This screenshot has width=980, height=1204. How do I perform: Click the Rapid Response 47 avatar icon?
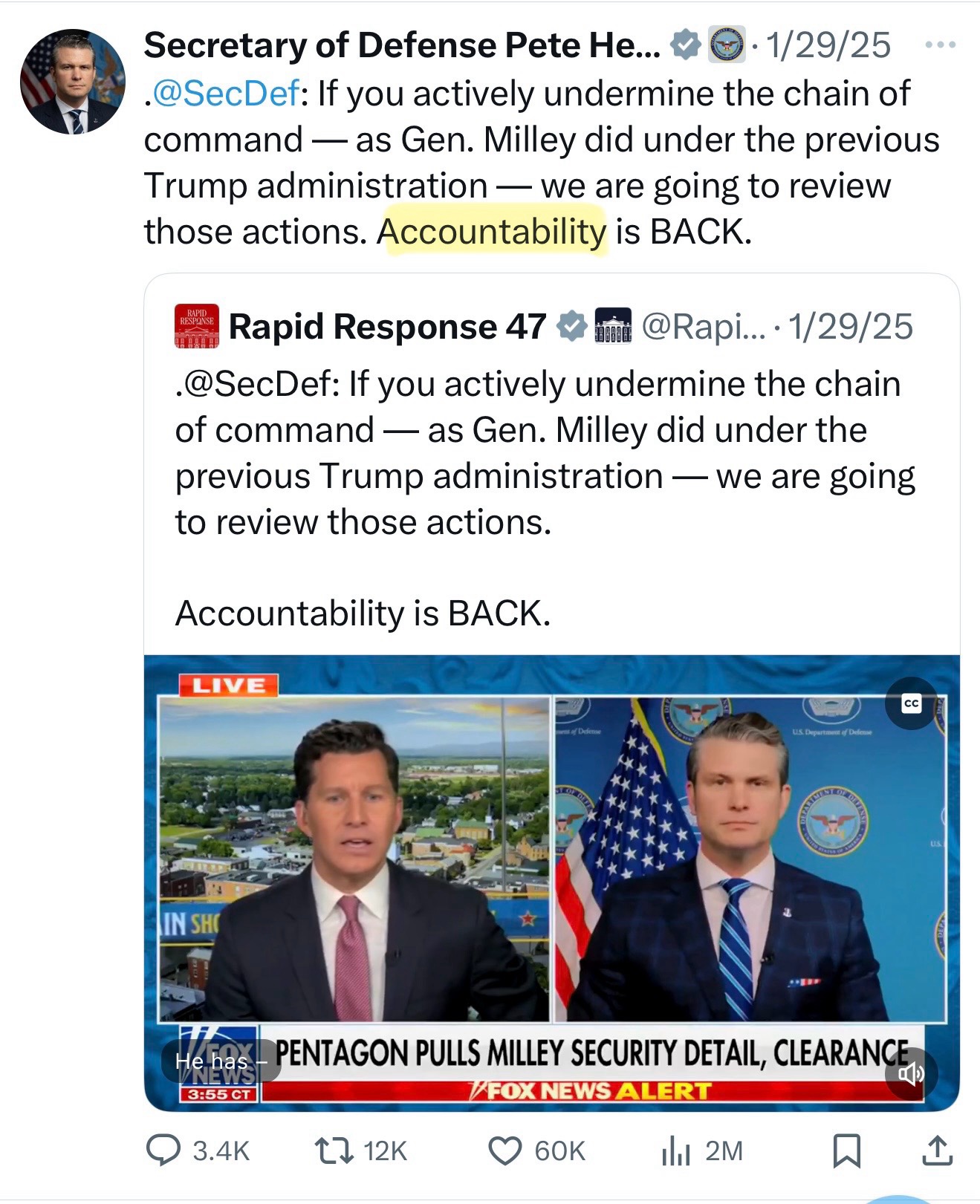197,326
